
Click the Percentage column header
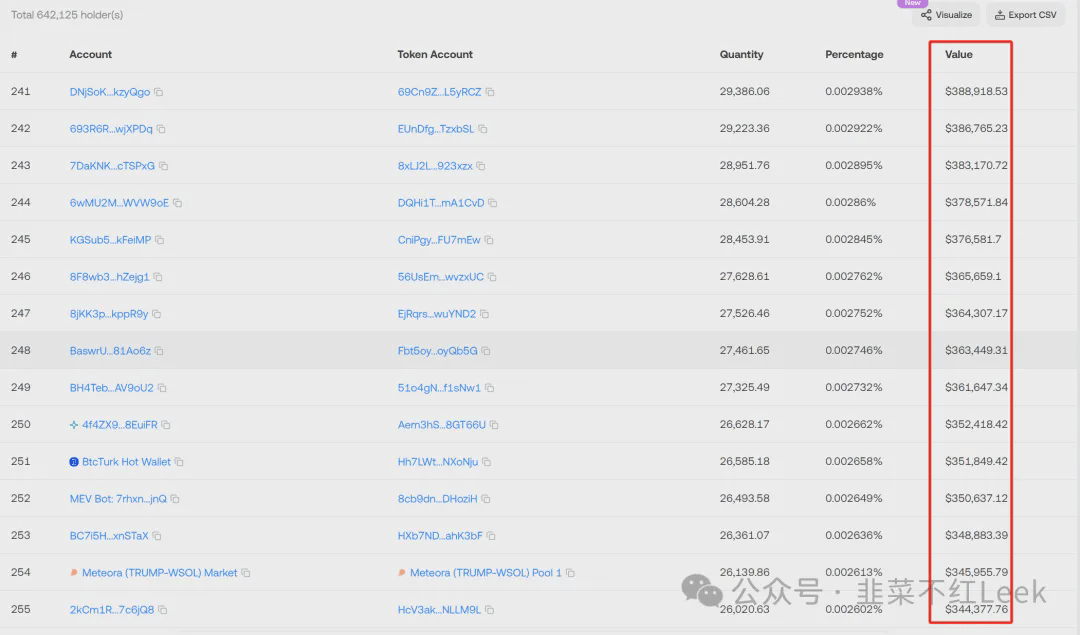click(854, 54)
